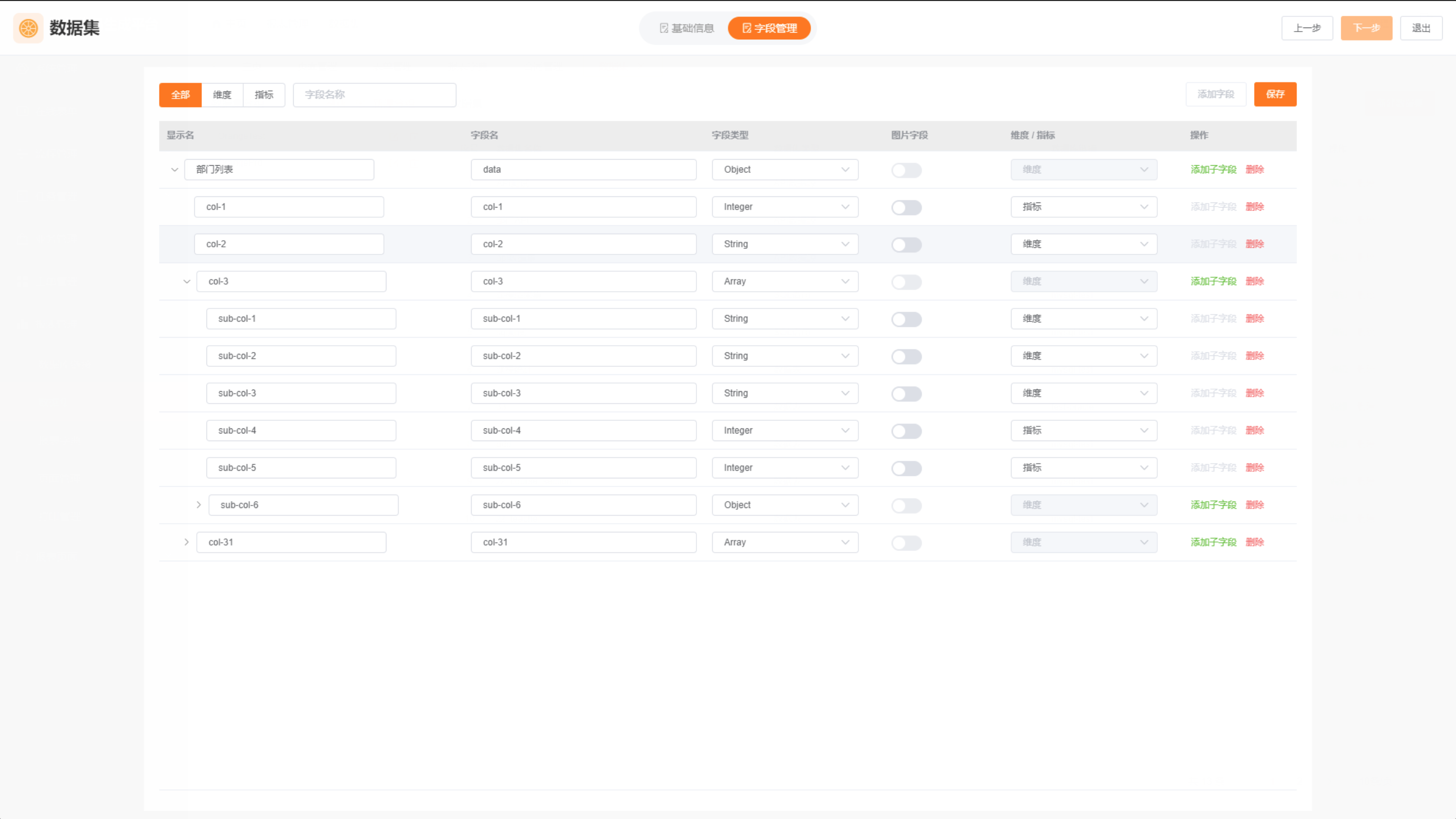Click 字段管理 step tab icon

point(747,28)
